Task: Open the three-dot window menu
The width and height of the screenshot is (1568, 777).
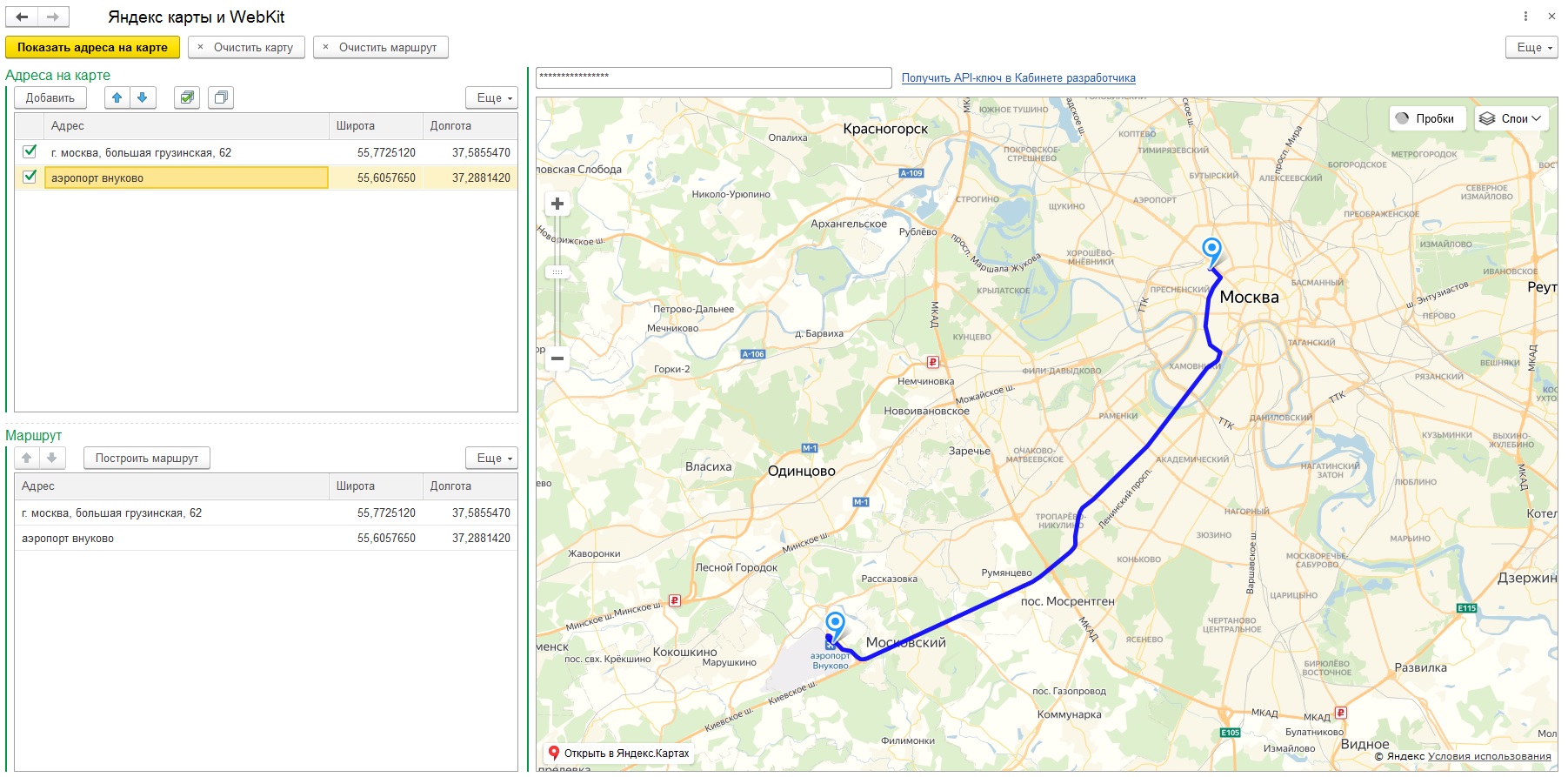Action: pyautogui.click(x=1525, y=17)
